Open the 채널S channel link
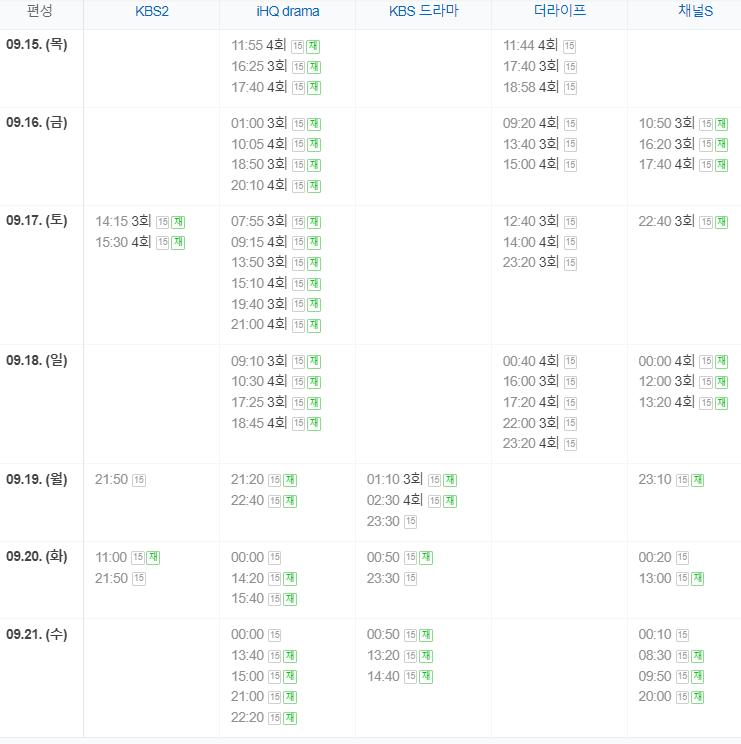The height and width of the screenshot is (744, 741). 695,11
